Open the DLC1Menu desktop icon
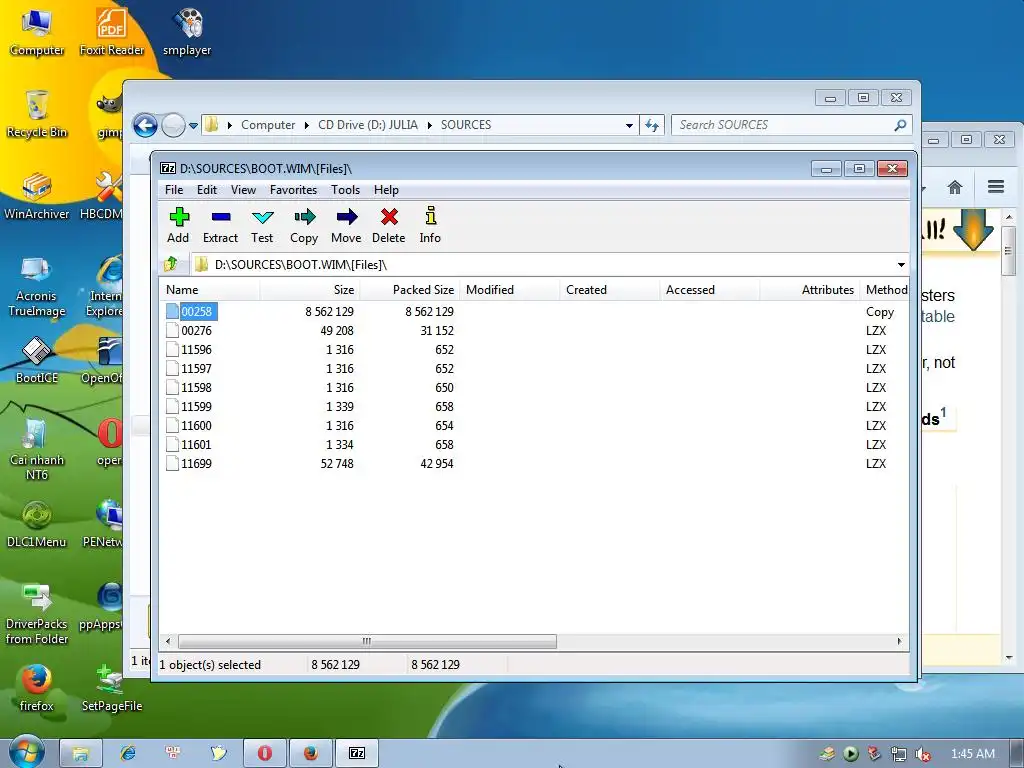 (x=37, y=524)
